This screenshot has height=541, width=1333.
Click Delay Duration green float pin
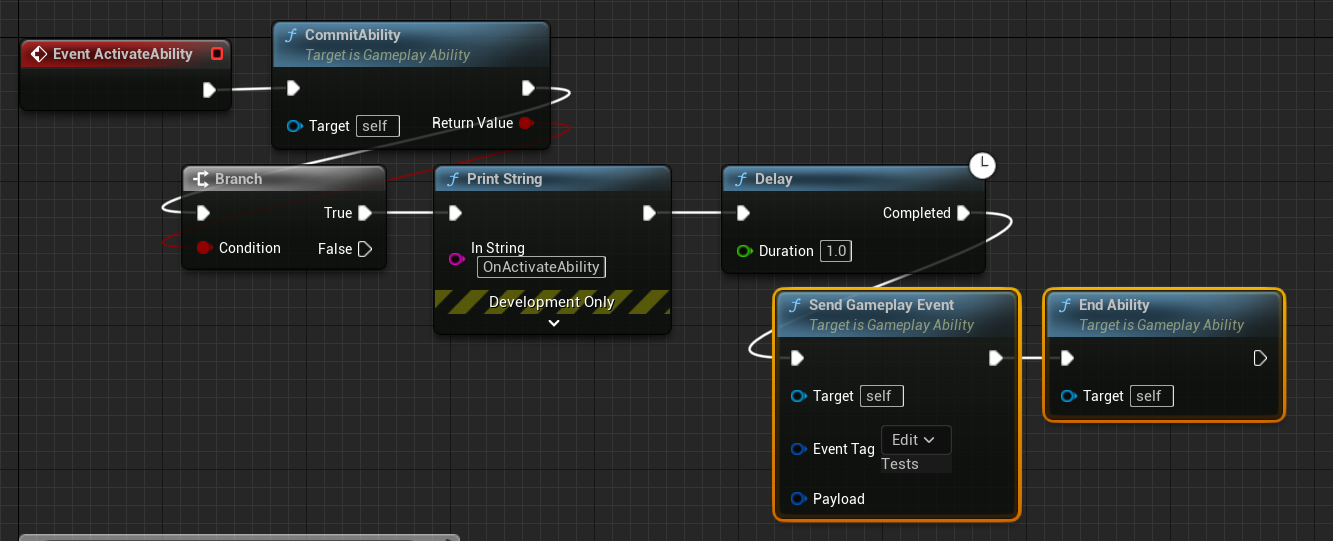[744, 251]
